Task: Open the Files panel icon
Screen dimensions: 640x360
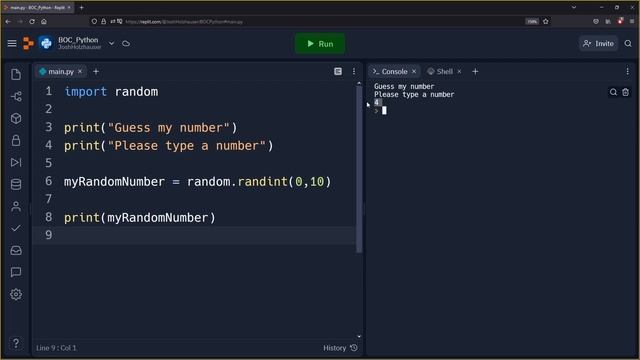Action: coord(16,74)
